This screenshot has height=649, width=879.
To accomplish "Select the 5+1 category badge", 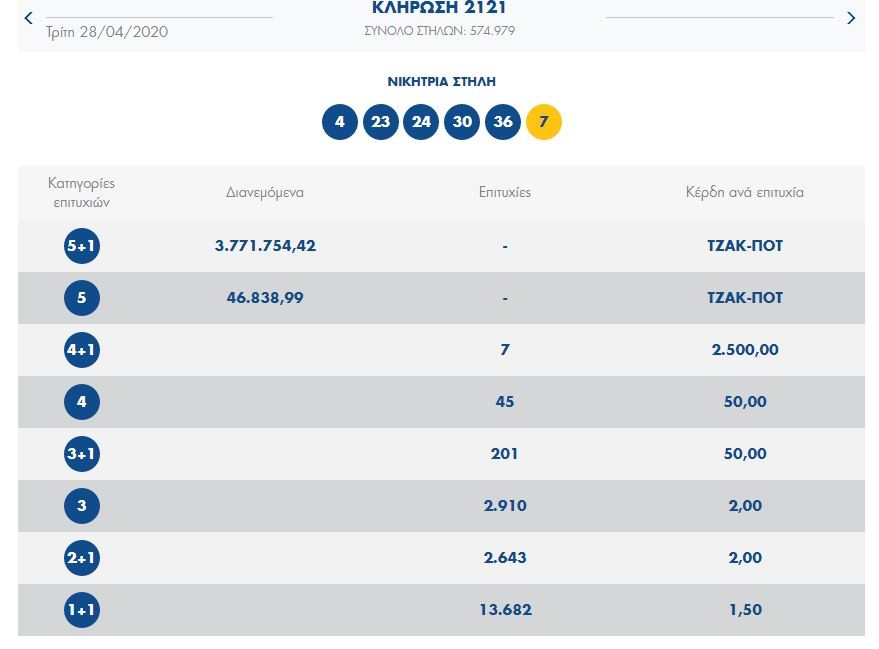I will click(x=82, y=246).
